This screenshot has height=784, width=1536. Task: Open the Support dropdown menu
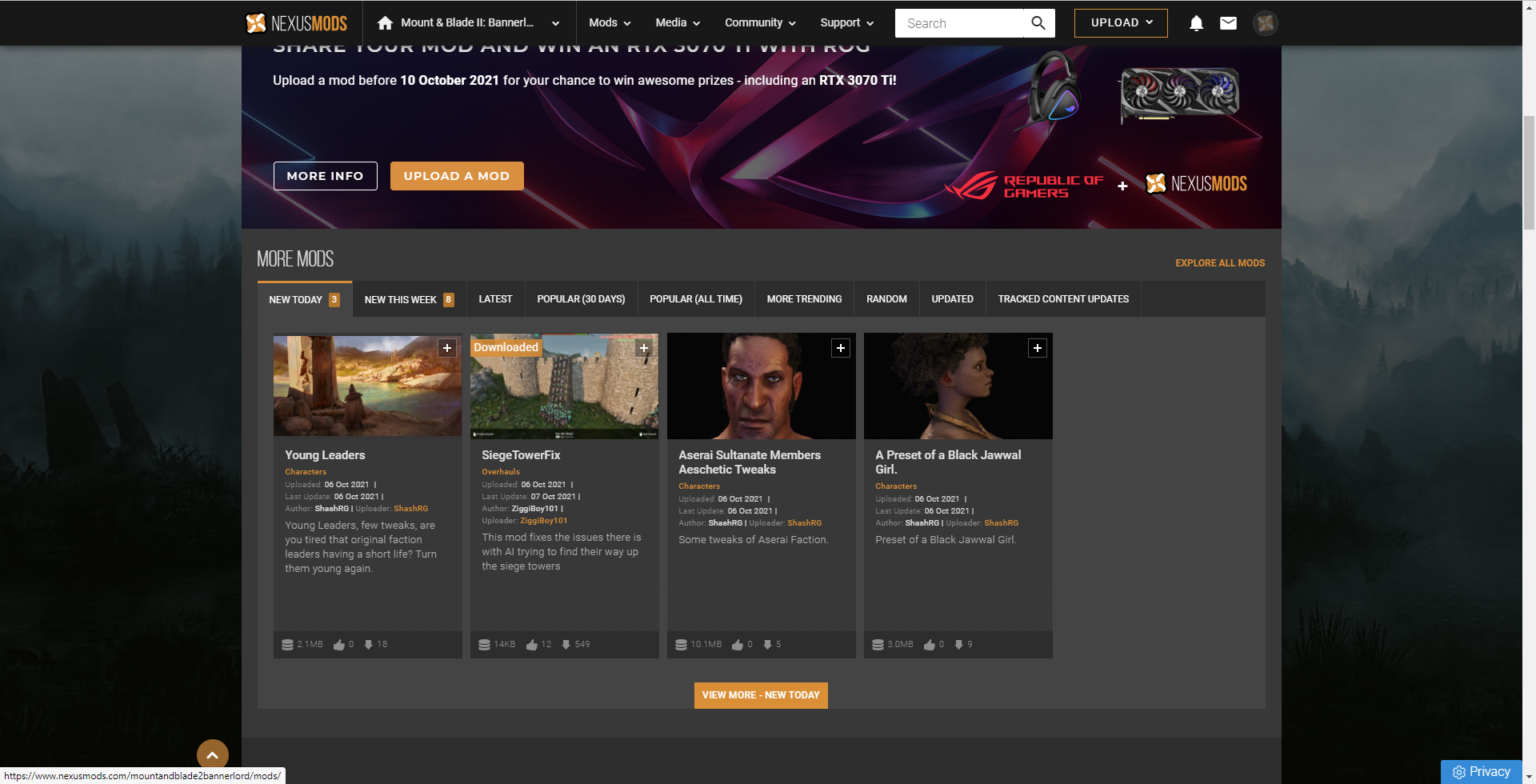[x=846, y=22]
